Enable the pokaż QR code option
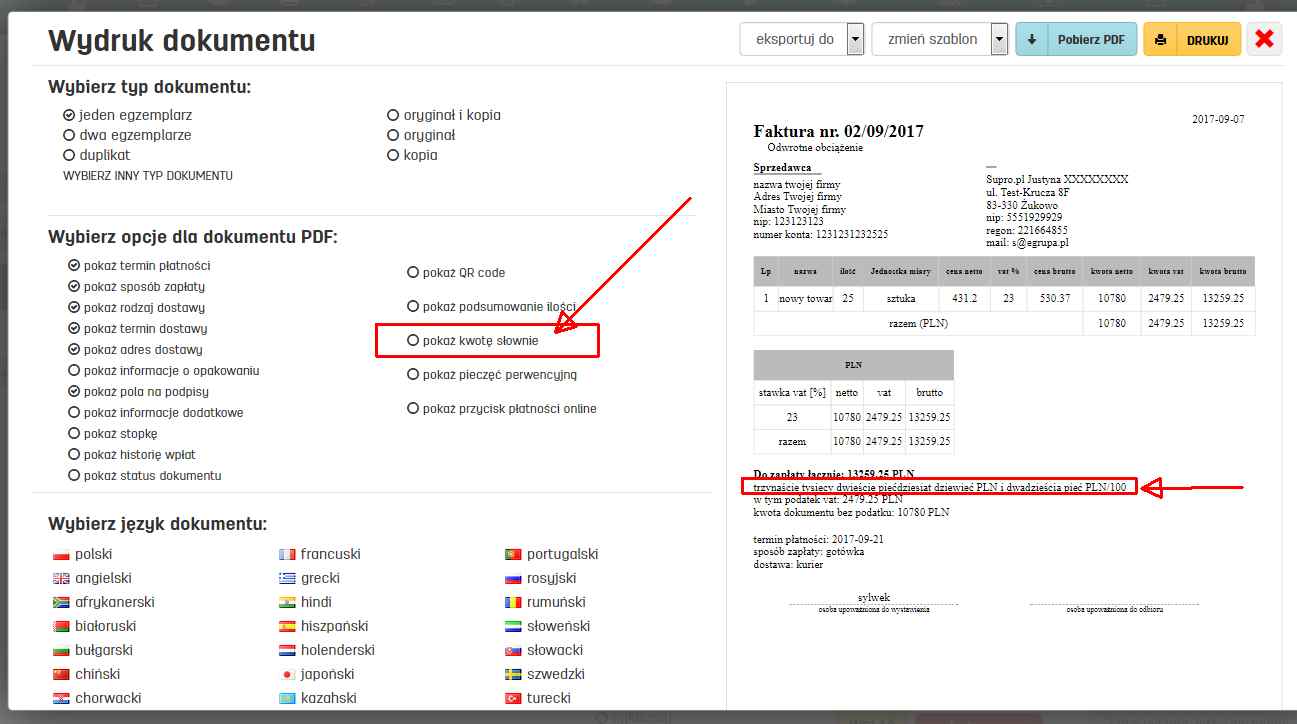This screenshot has width=1297, height=724. (x=412, y=271)
